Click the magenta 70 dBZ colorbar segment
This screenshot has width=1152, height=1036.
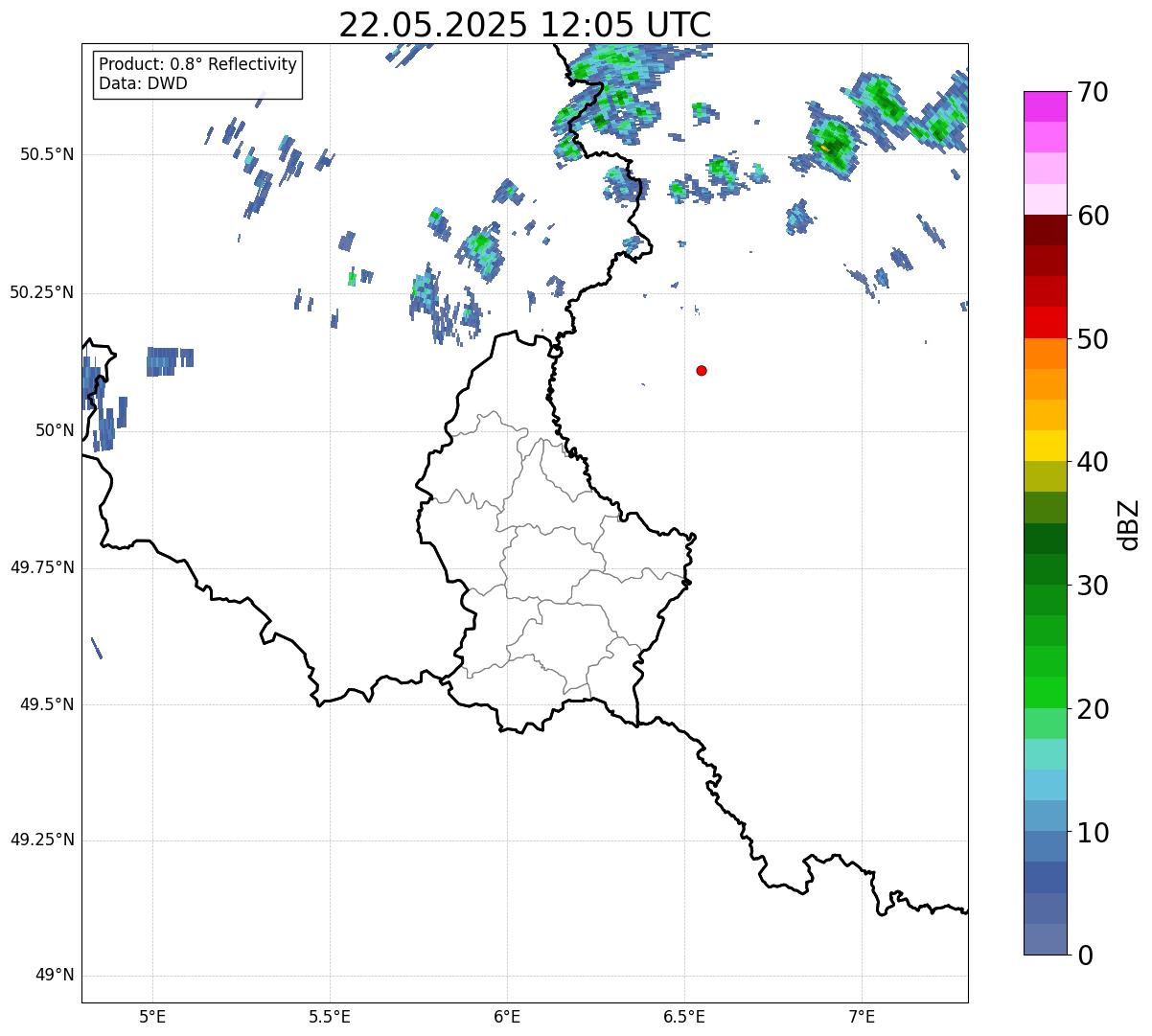[1046, 106]
